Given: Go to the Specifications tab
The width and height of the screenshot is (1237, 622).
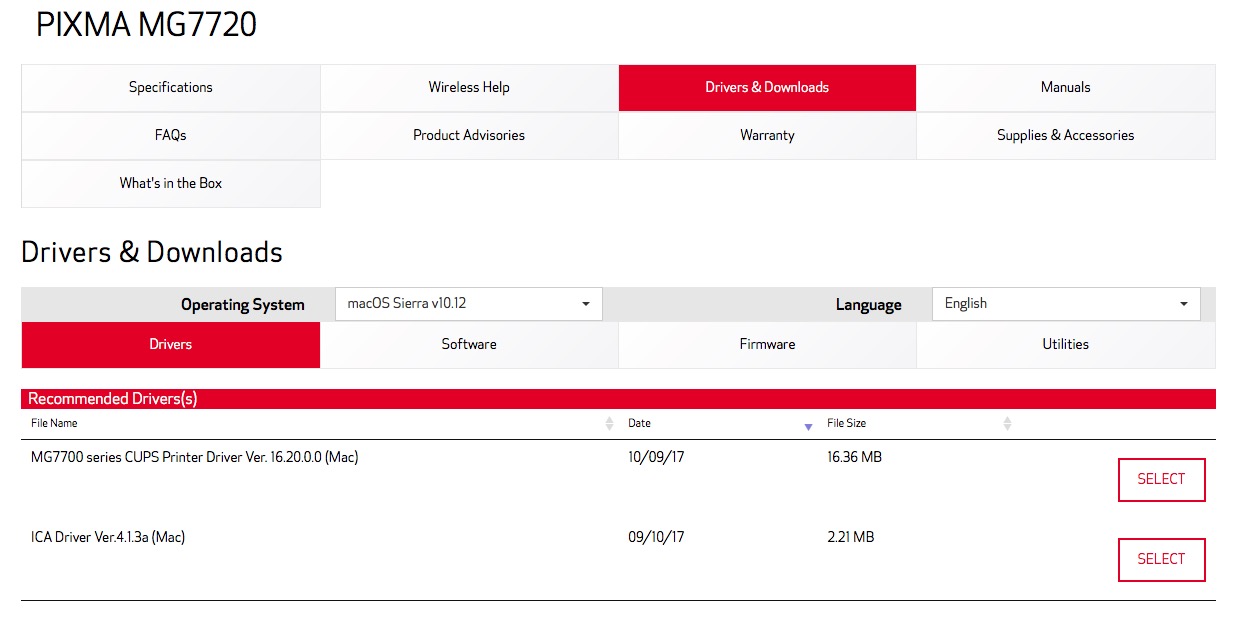Looking at the screenshot, I should coord(170,87).
